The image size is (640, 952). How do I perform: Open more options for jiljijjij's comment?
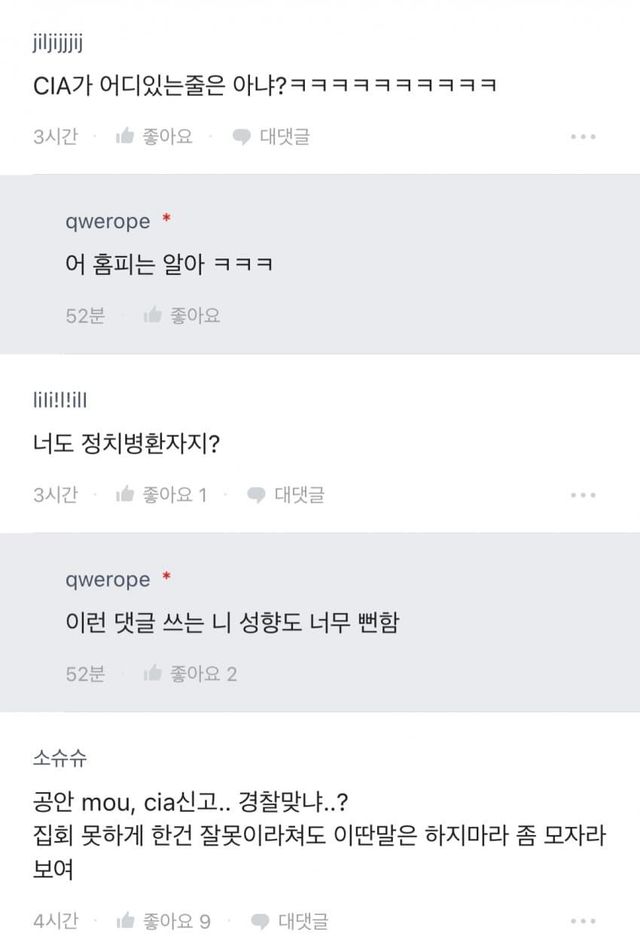(583, 137)
